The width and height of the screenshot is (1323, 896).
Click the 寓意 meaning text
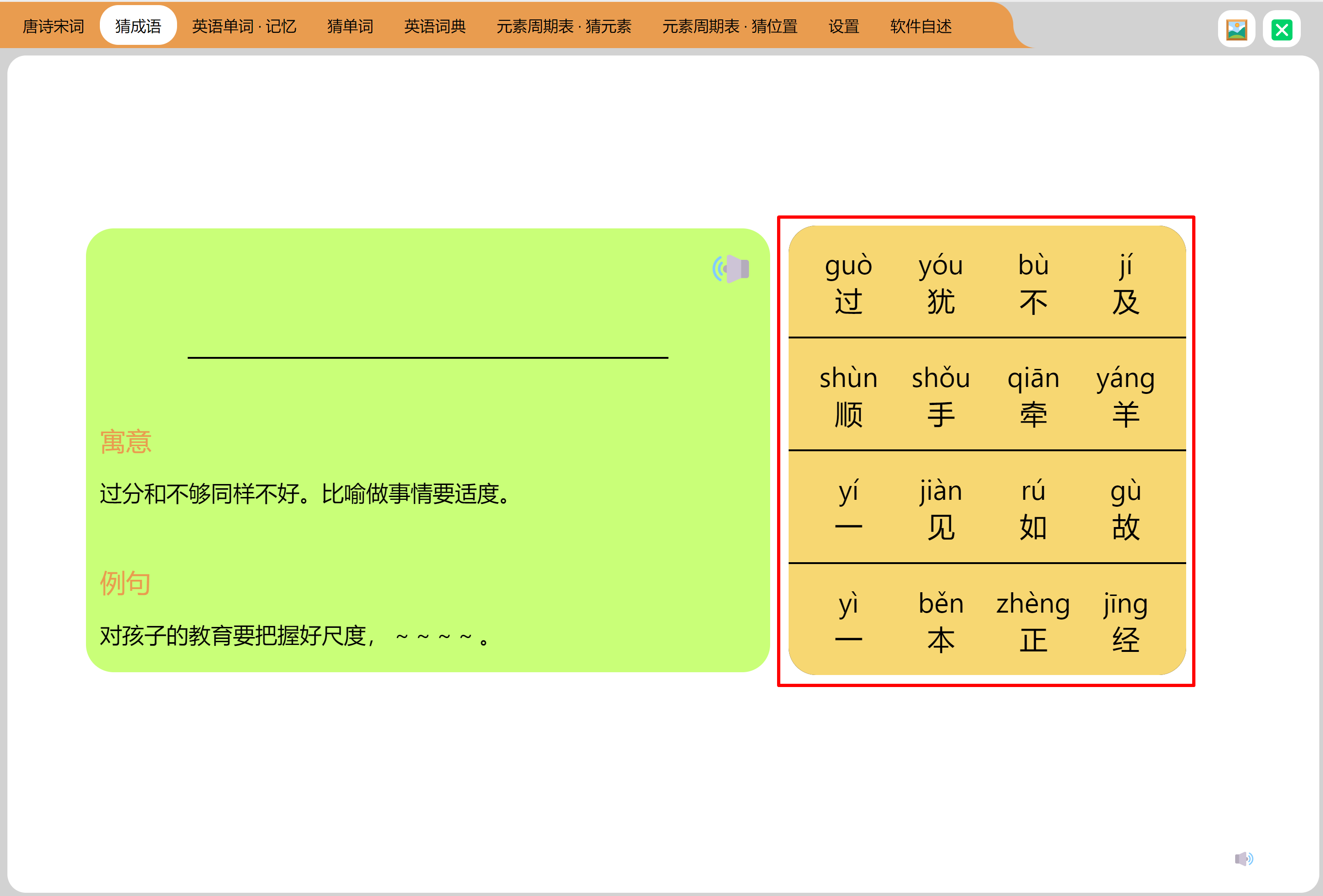pyautogui.click(x=306, y=494)
